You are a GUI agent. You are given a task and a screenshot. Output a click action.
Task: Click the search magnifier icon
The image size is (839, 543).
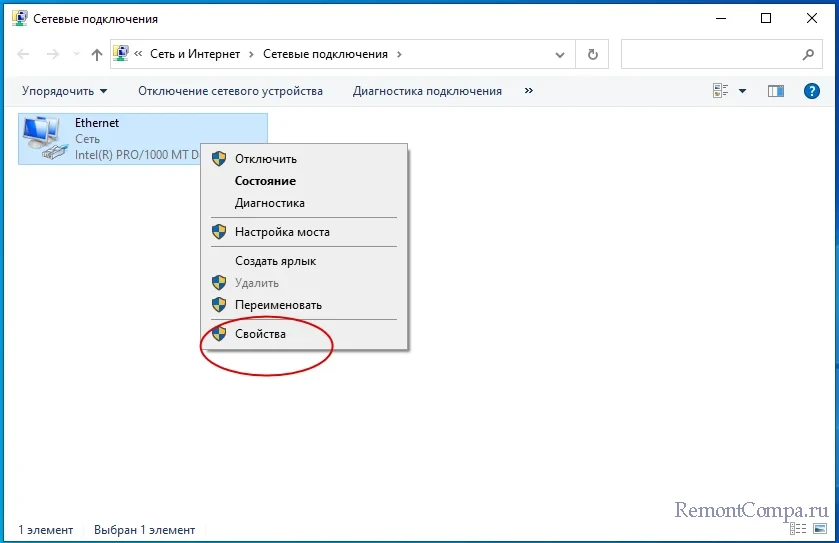[808, 55]
